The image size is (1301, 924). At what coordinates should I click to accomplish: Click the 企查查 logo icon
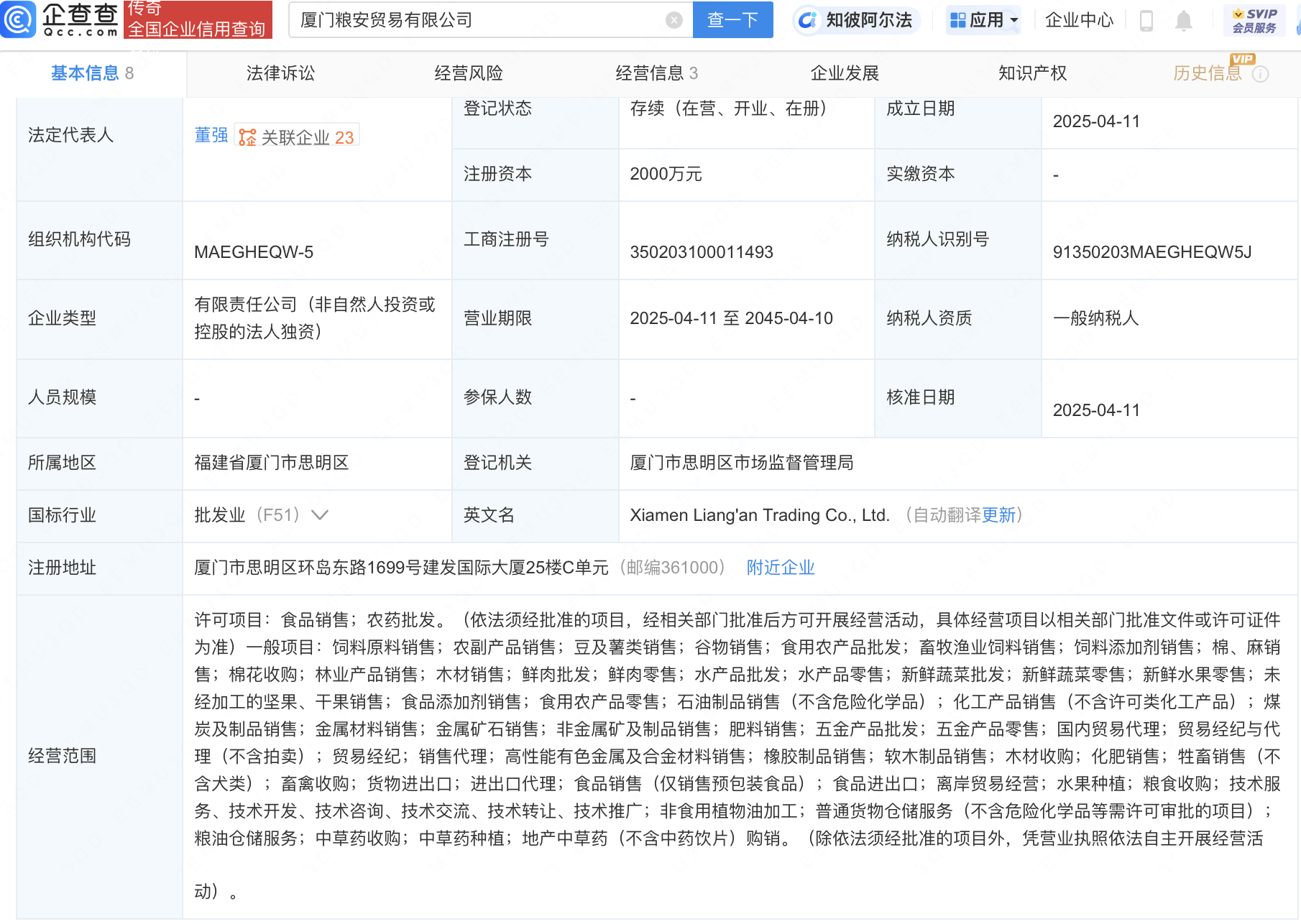click(18, 19)
